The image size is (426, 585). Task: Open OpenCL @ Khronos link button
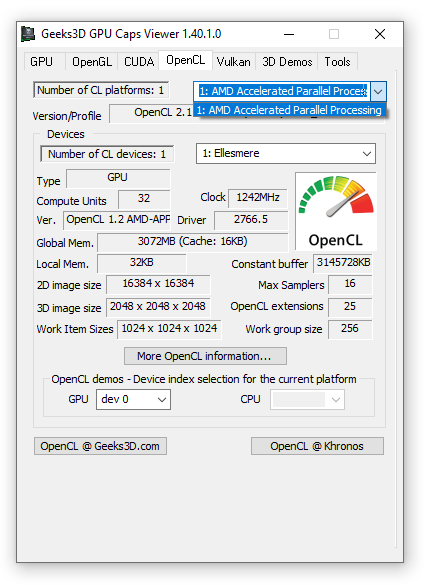[x=317, y=446]
